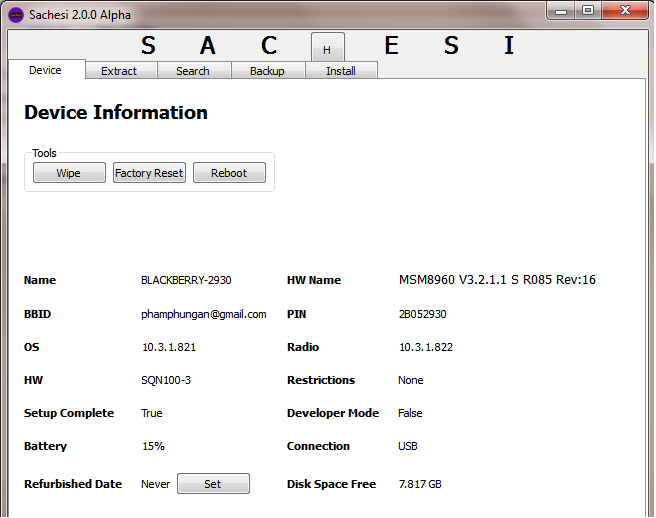Click the Setup Complete label
656x518 pixels.
pyautogui.click(x=69, y=413)
